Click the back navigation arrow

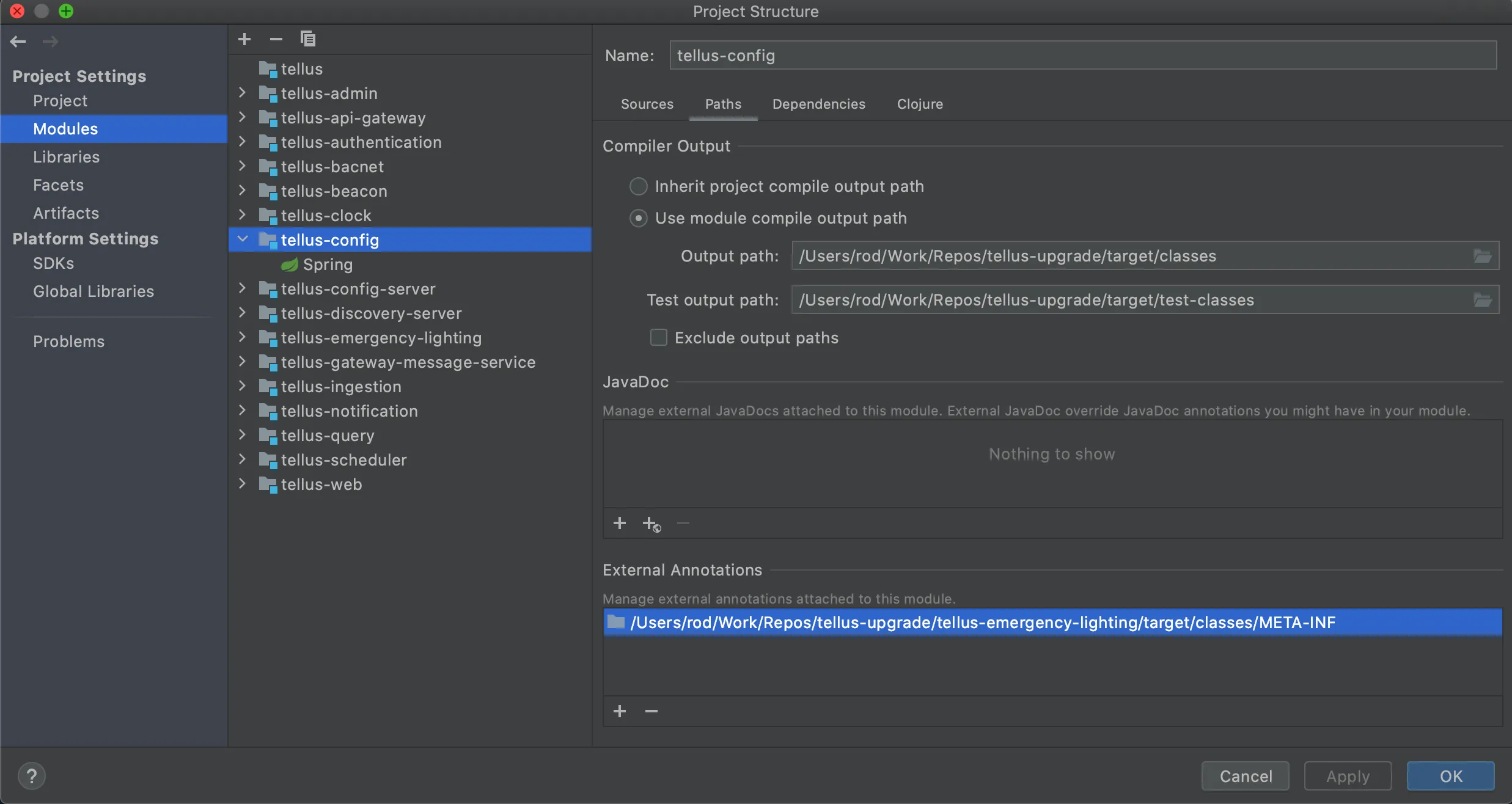[x=18, y=42]
